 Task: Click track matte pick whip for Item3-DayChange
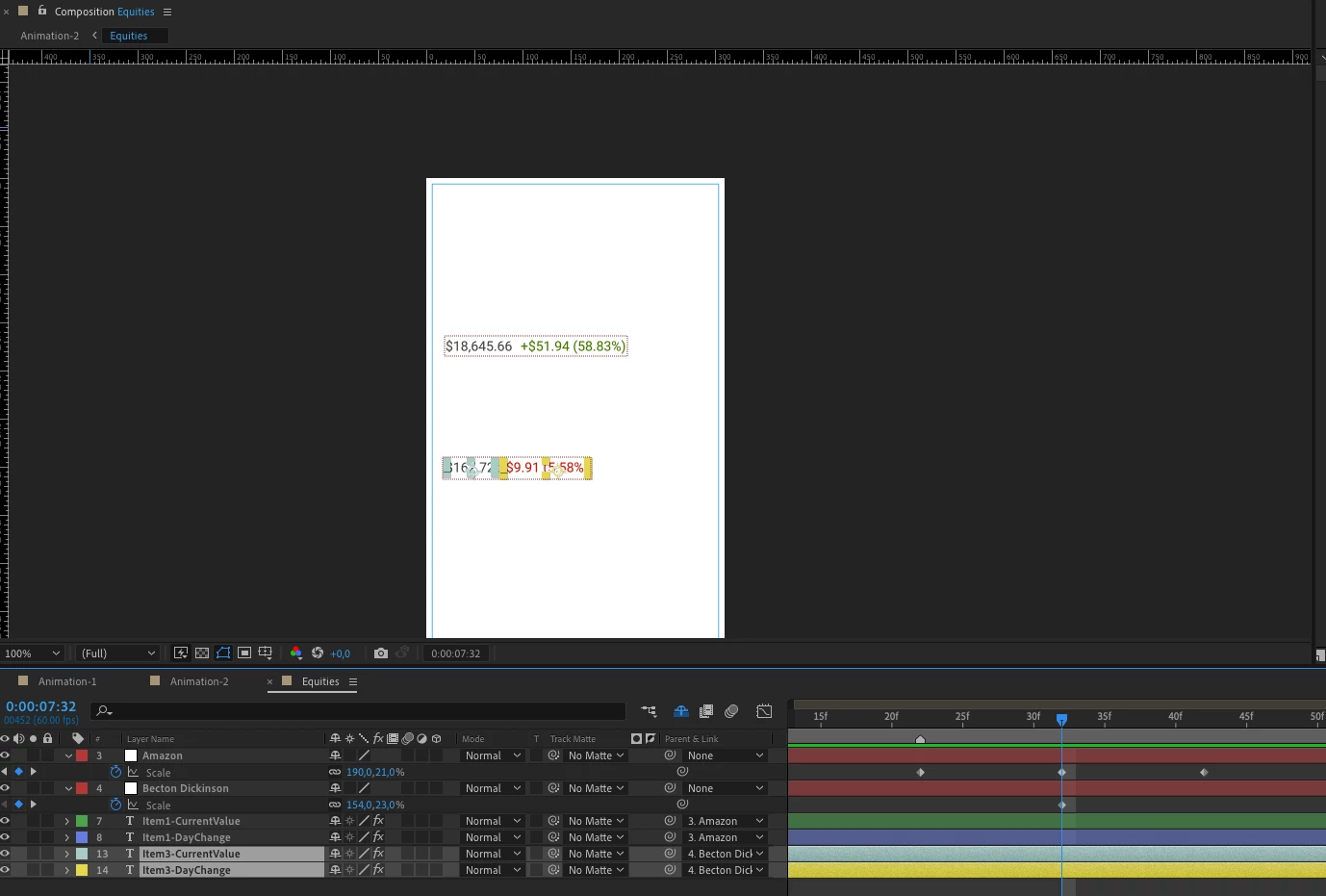554,870
